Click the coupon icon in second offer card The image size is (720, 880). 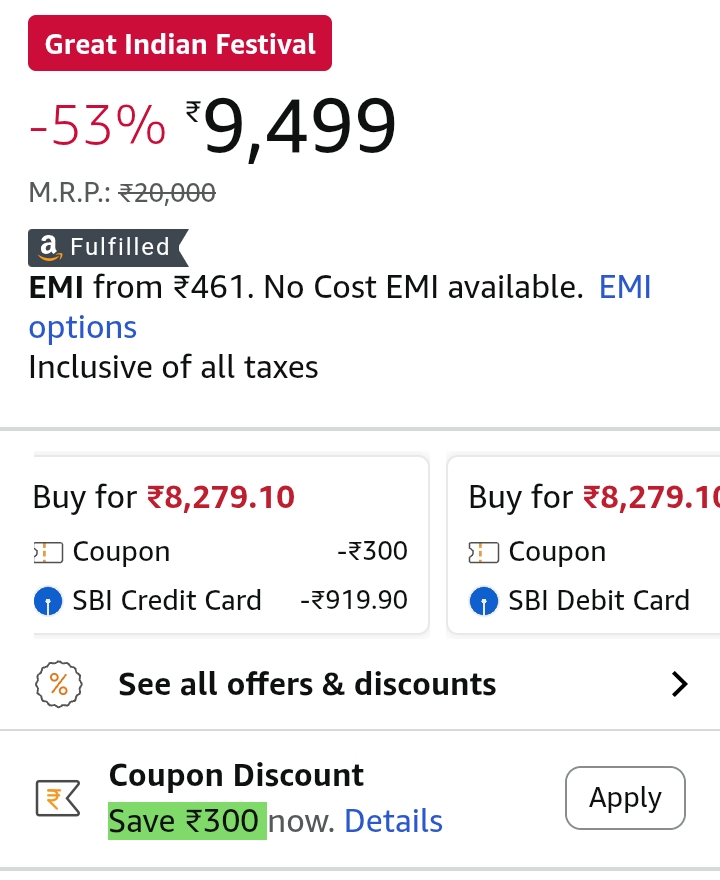pos(484,552)
